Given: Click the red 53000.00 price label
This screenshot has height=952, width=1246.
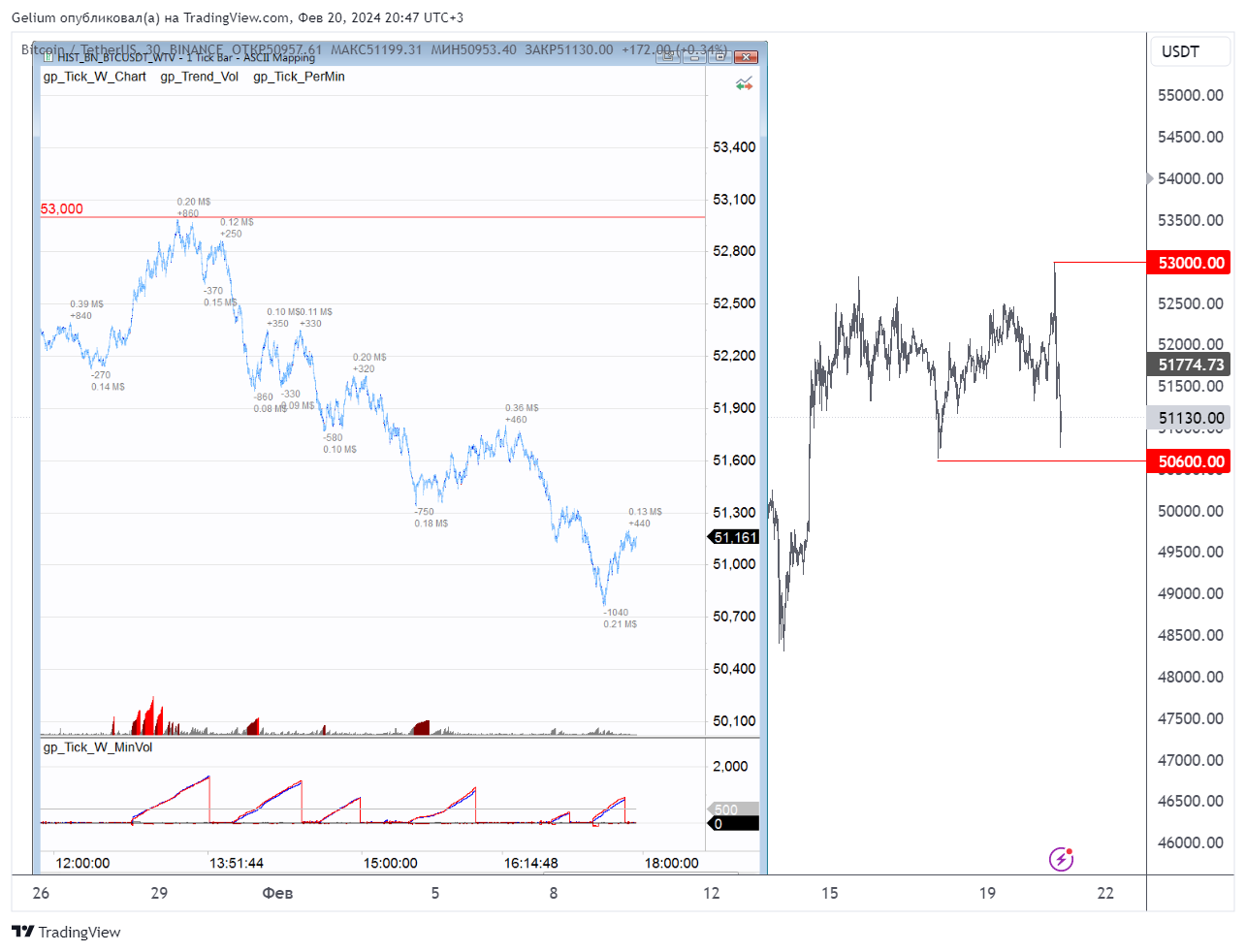Looking at the screenshot, I should [x=1190, y=263].
